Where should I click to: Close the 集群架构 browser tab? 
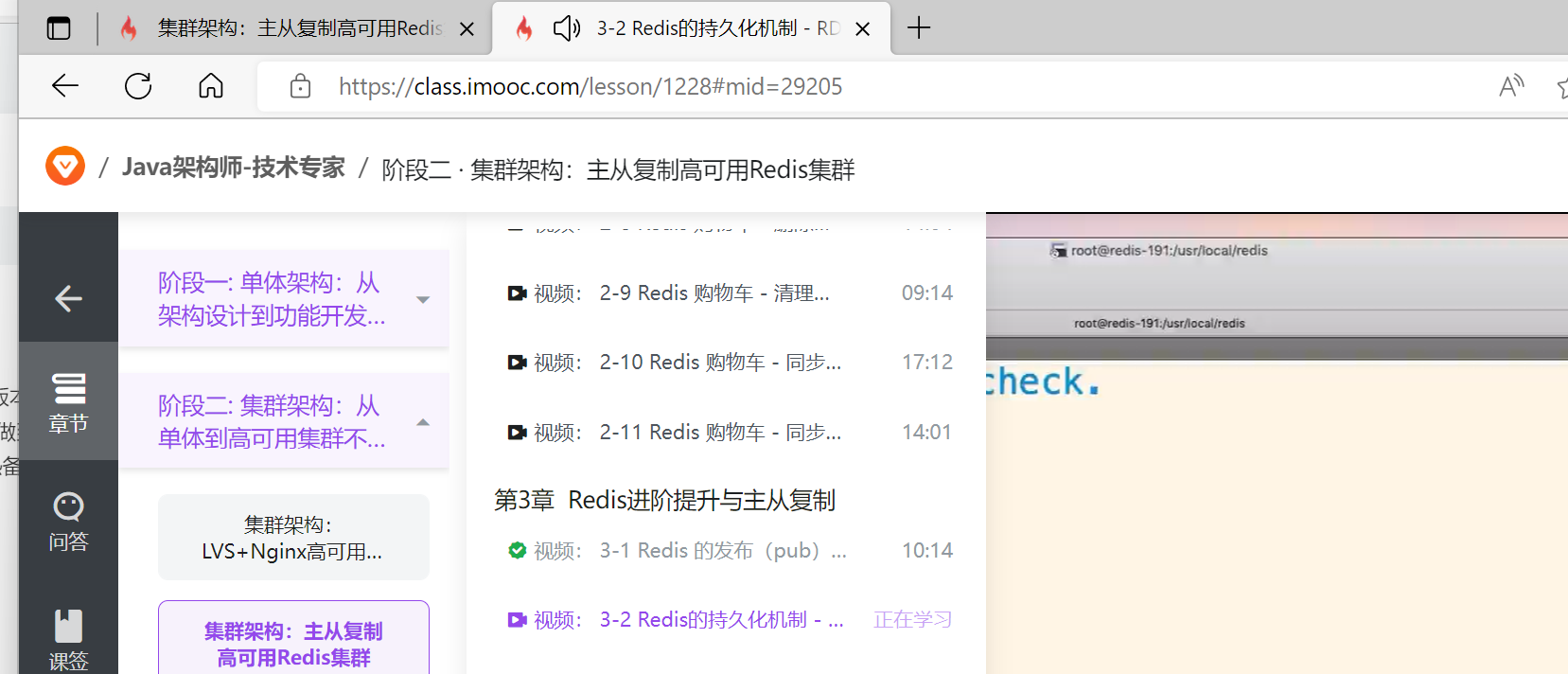[x=467, y=29]
